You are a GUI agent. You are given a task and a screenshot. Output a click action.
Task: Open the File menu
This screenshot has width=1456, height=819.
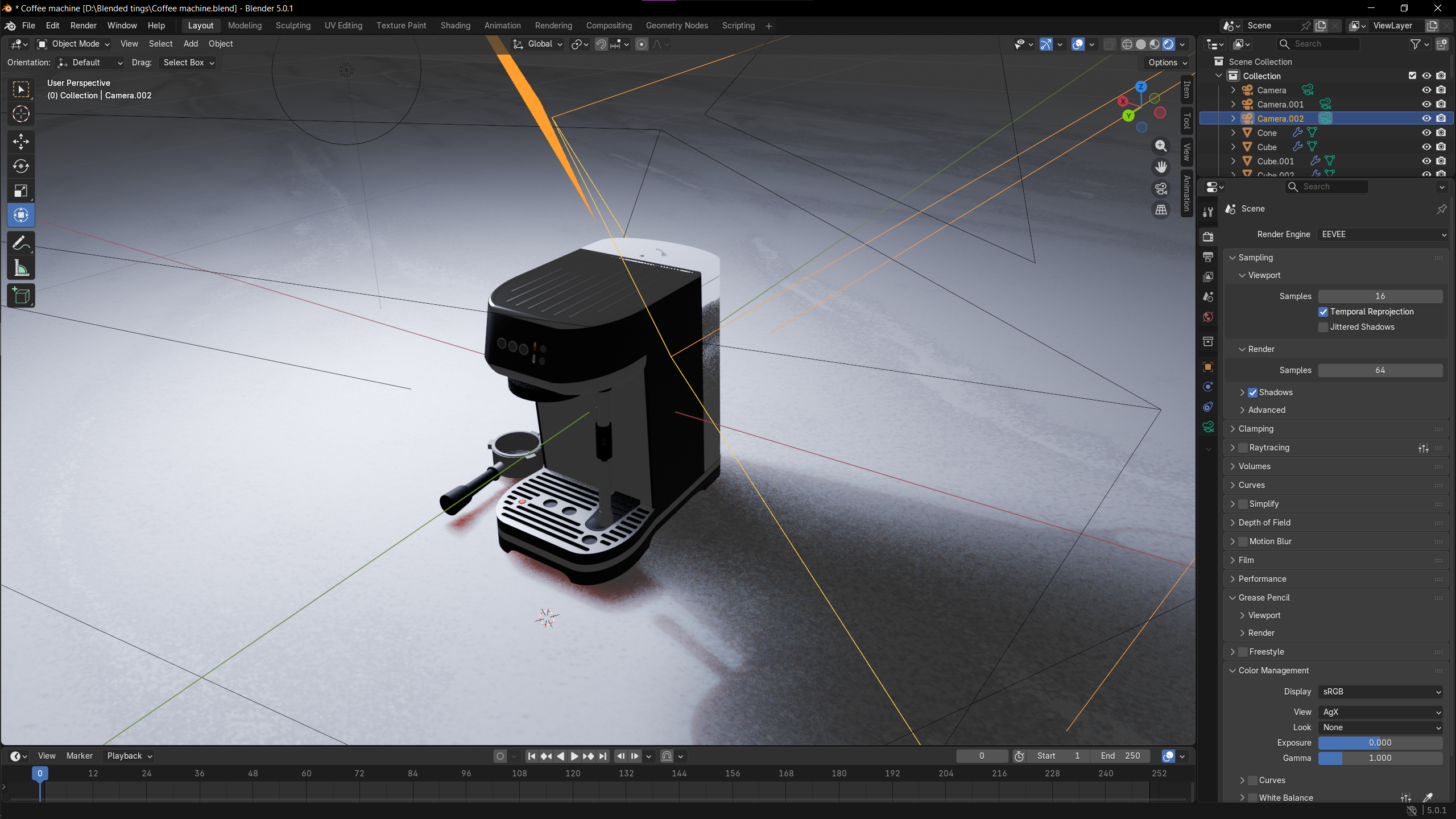point(28,26)
